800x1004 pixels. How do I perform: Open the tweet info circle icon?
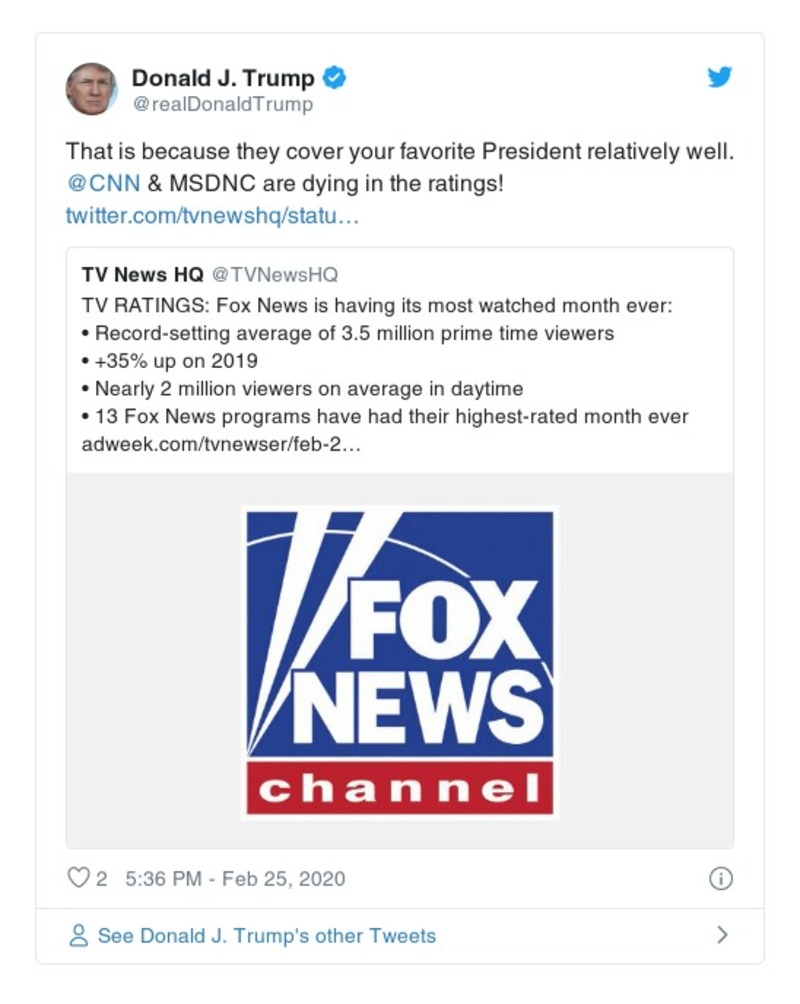click(x=723, y=877)
